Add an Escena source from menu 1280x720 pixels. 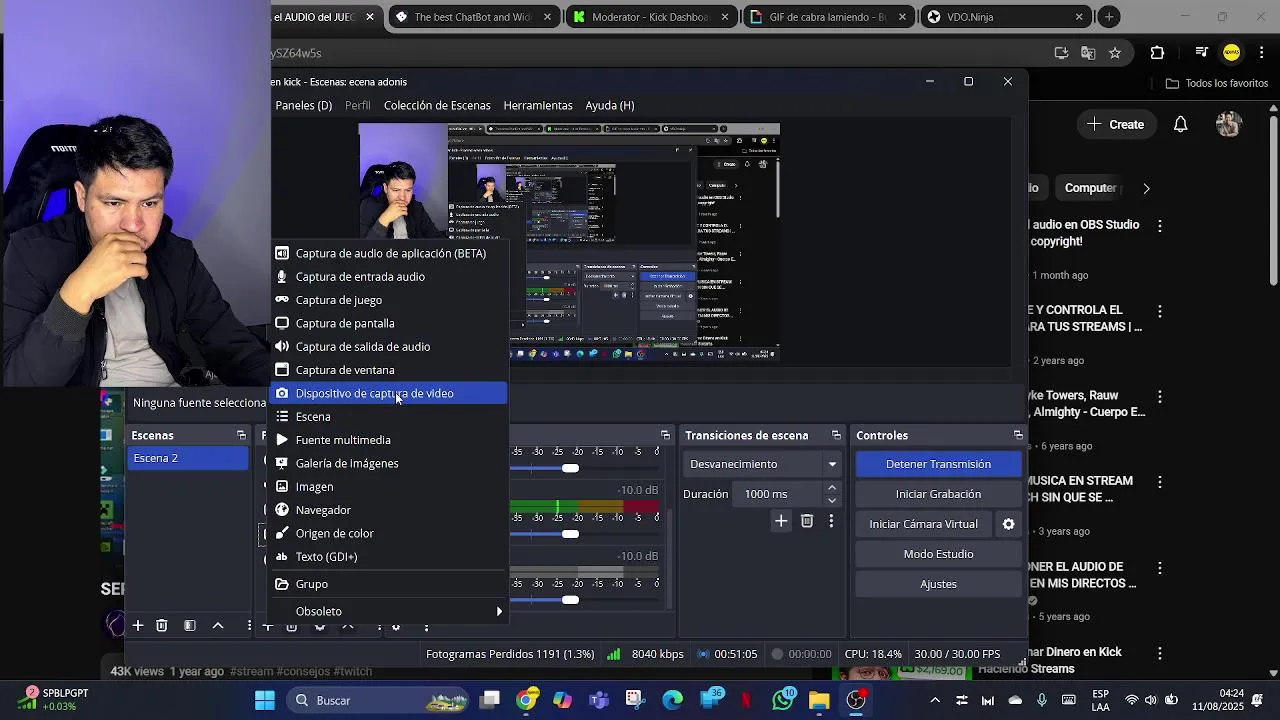[390, 417]
